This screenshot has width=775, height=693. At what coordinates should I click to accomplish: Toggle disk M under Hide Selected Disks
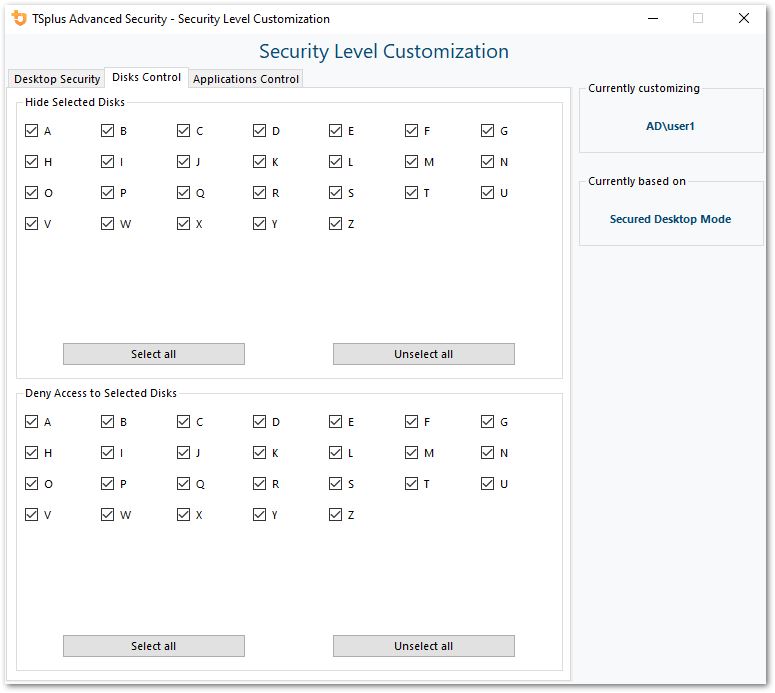412,162
